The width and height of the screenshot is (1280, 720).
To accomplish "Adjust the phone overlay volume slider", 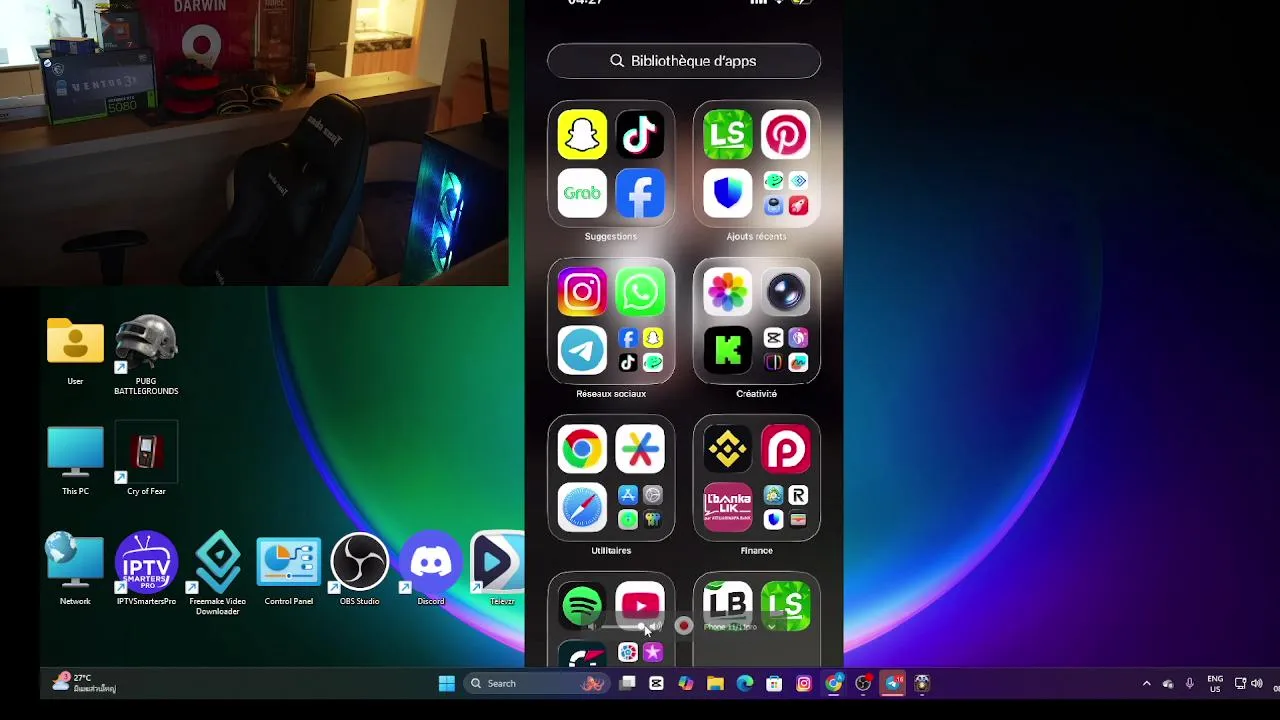I will [624, 627].
